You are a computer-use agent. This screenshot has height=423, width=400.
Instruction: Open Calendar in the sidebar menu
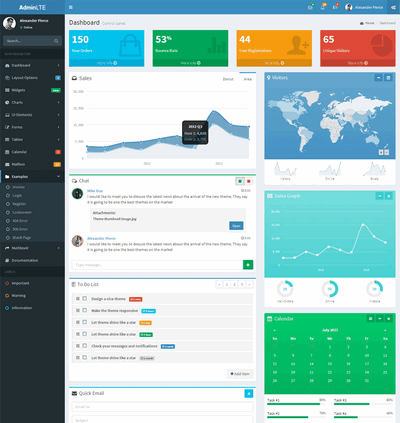point(32,152)
